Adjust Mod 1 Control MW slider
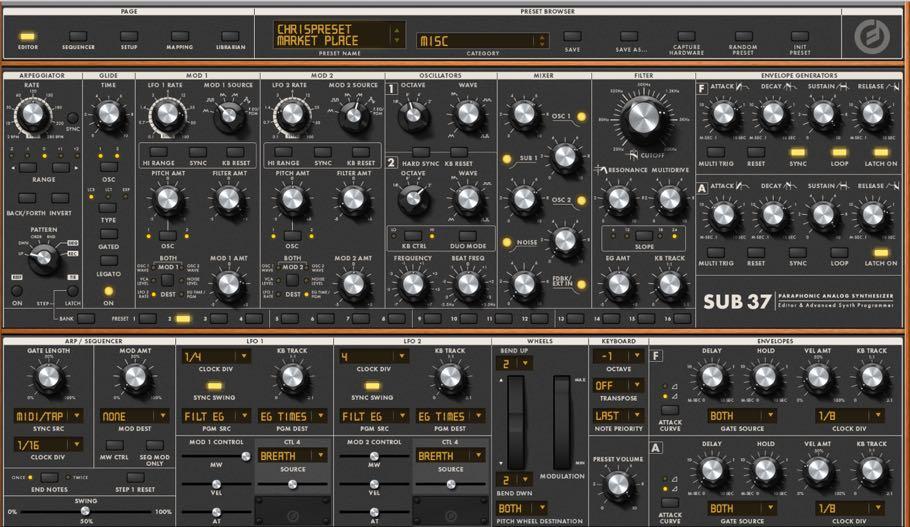The image size is (910, 527). (x=216, y=456)
